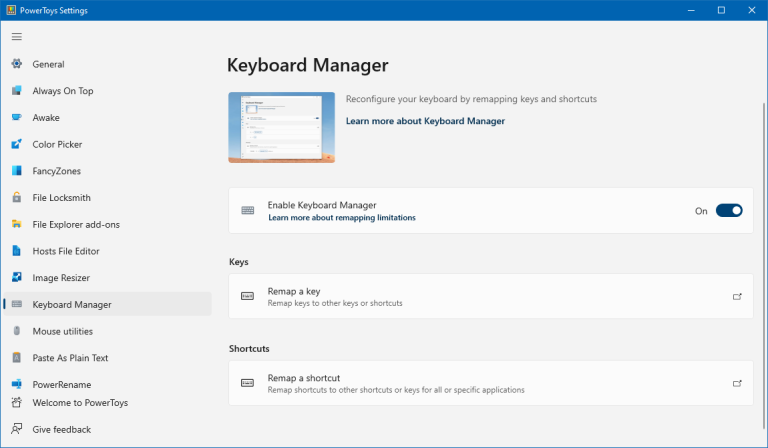The image size is (768, 448).
Task: Click the Give feedback option
Action: click(61, 429)
